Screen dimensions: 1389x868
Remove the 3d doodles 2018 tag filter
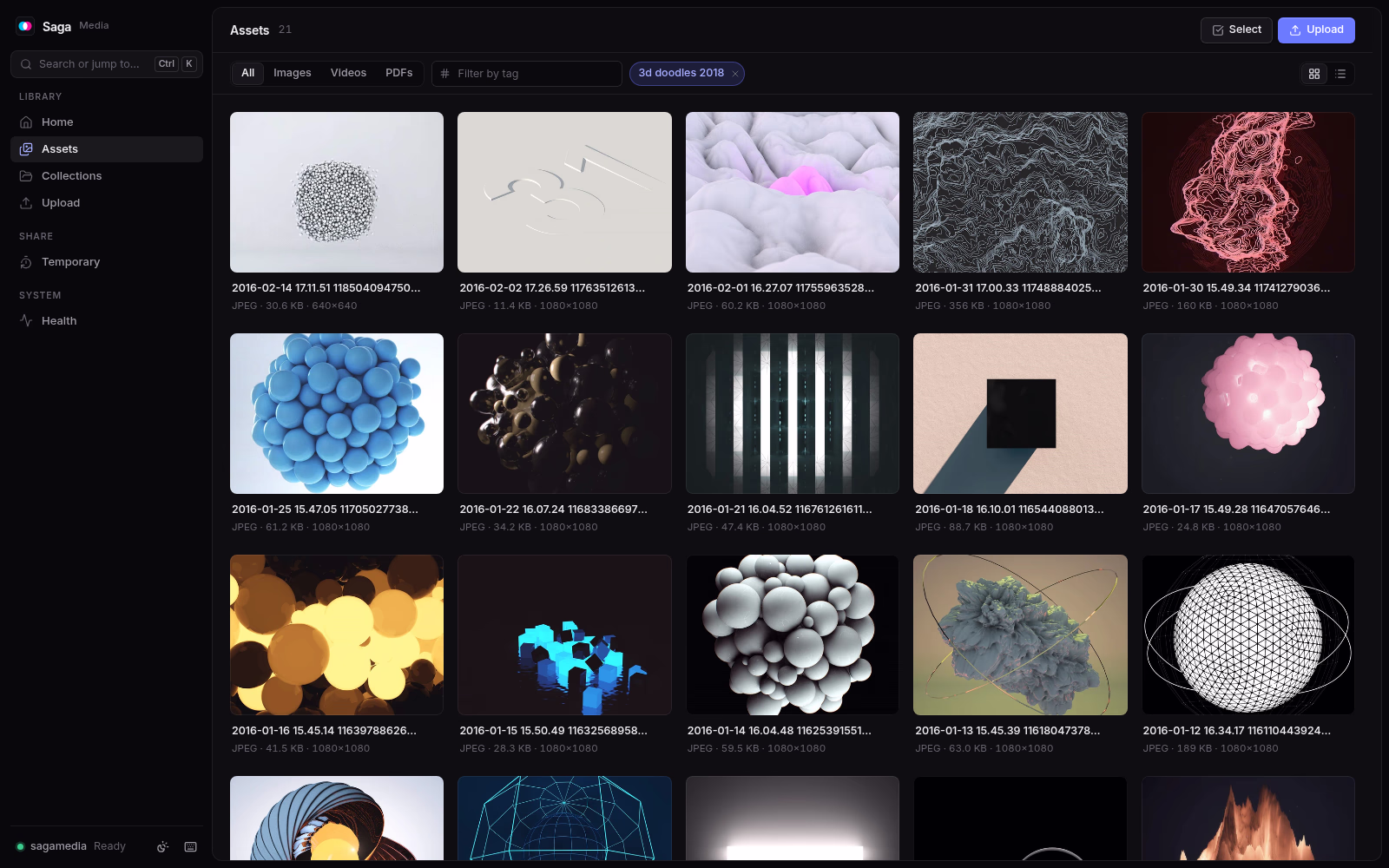(735, 74)
